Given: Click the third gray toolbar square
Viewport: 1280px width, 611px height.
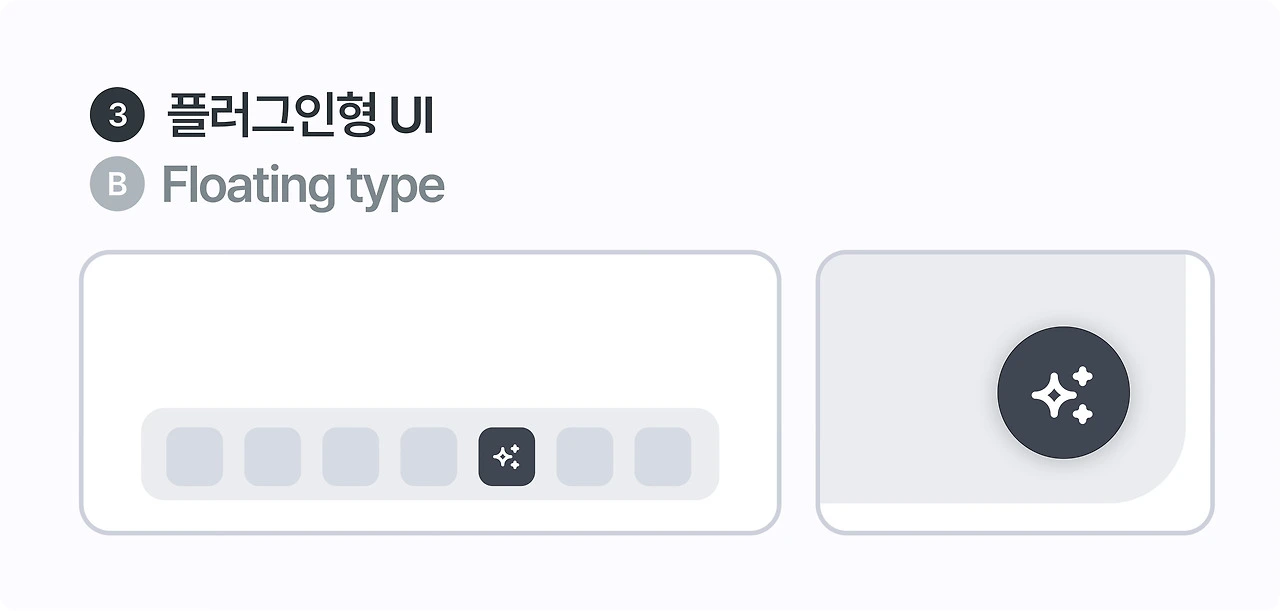Looking at the screenshot, I should 350,457.
